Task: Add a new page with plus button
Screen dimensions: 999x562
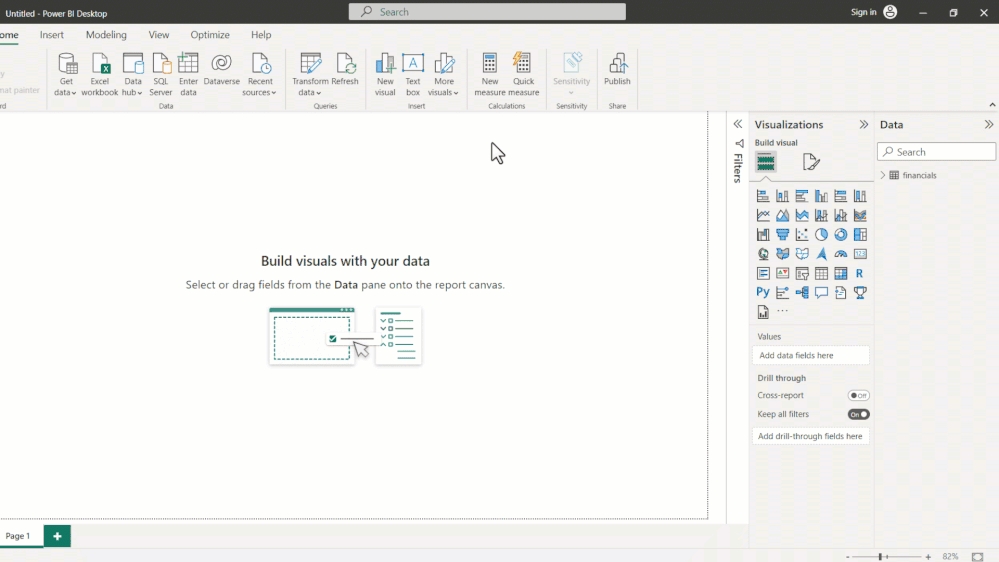Action: click(x=57, y=536)
